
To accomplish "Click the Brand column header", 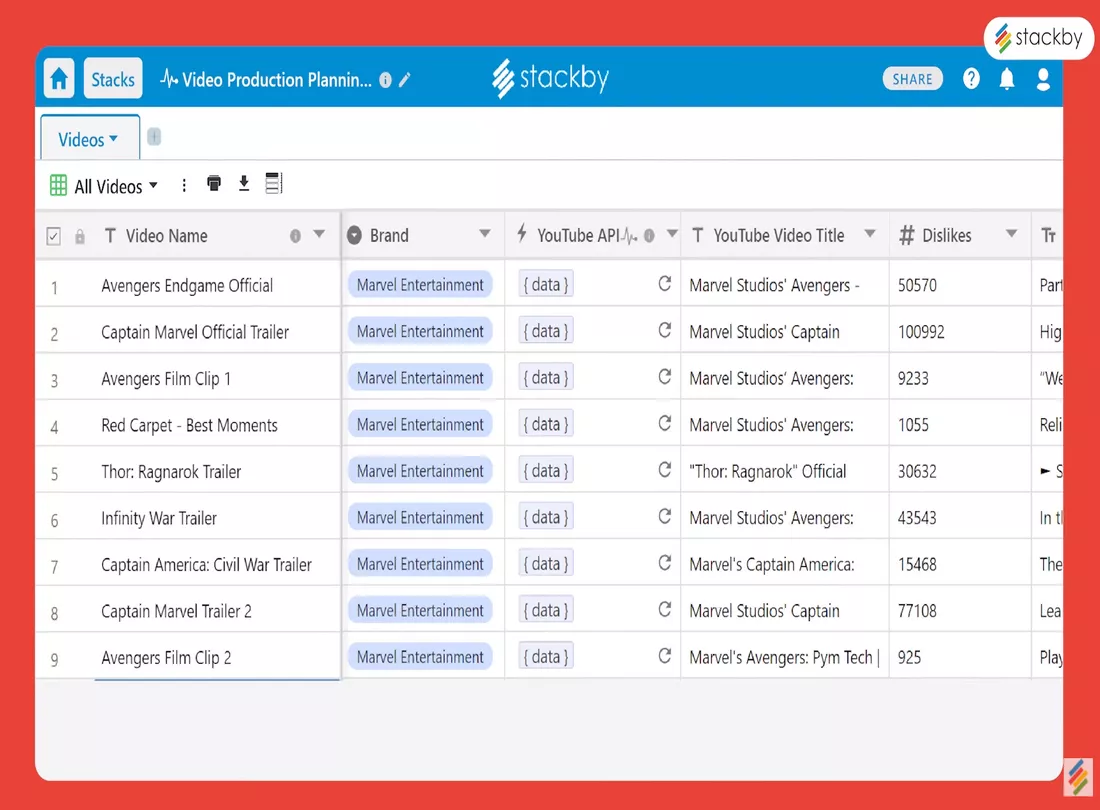I will point(423,236).
